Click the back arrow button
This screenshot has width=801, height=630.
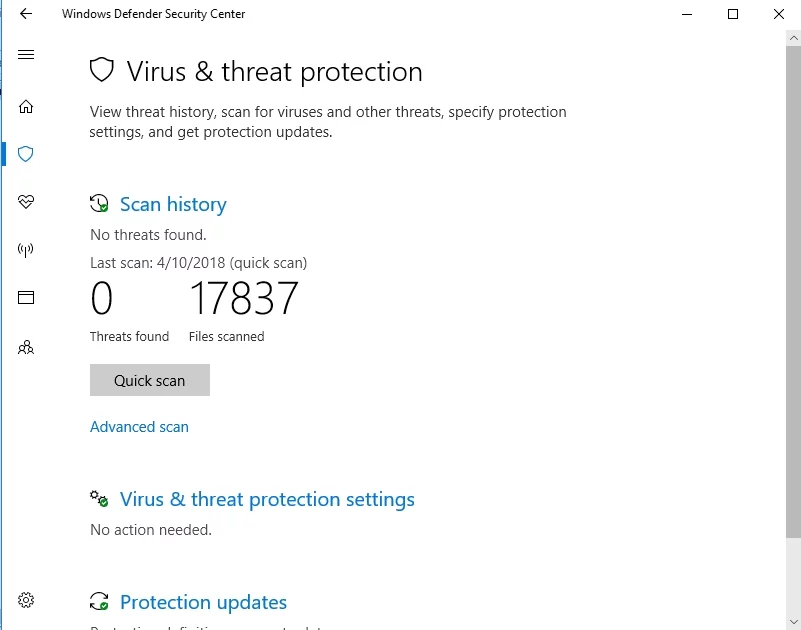pos(26,14)
